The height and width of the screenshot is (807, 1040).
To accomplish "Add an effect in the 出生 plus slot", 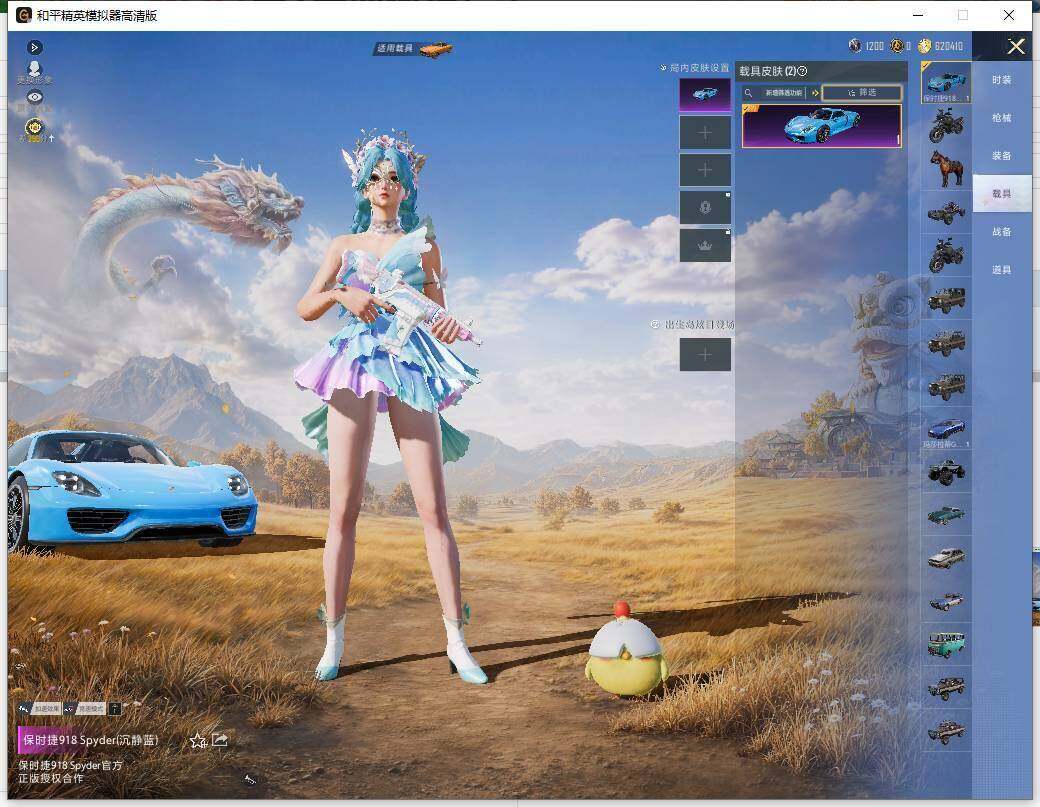I will (x=705, y=355).
